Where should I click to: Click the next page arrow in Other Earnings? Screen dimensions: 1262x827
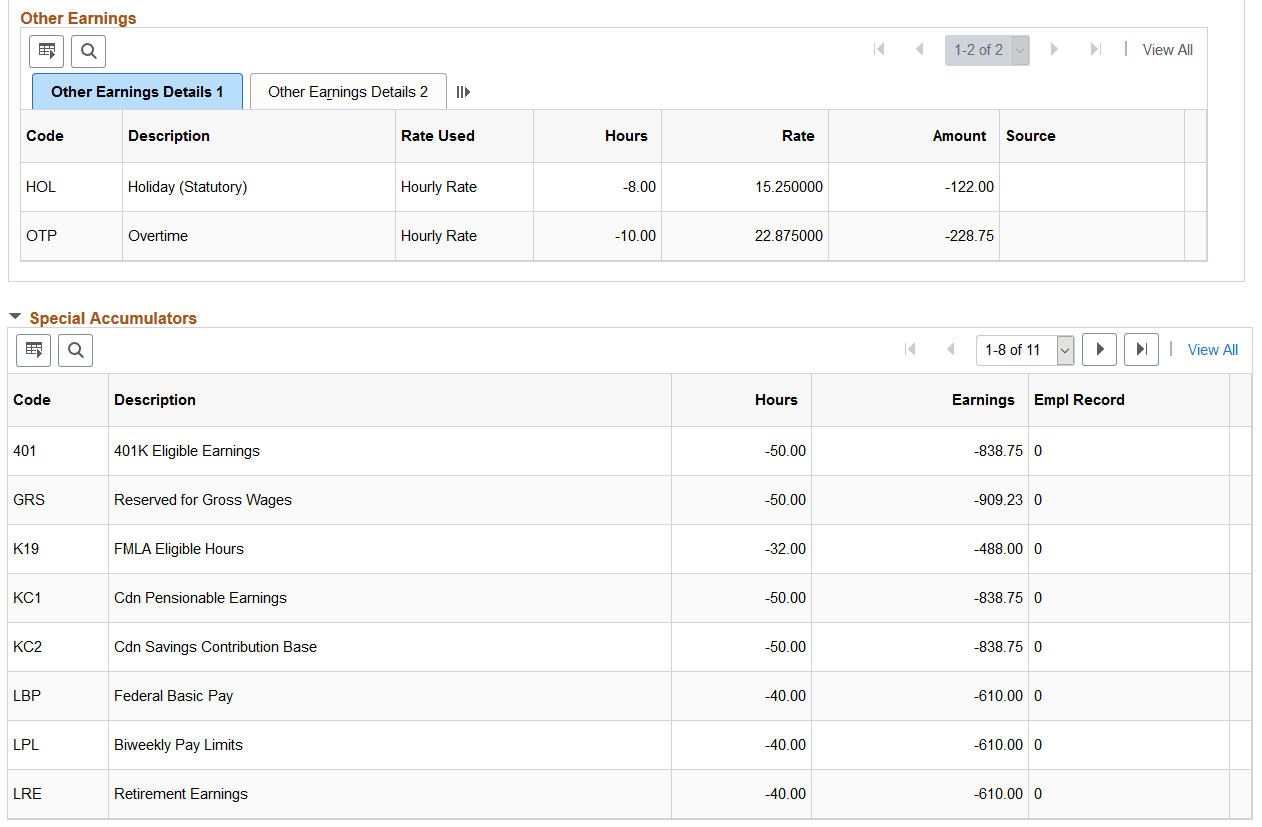tap(1055, 48)
